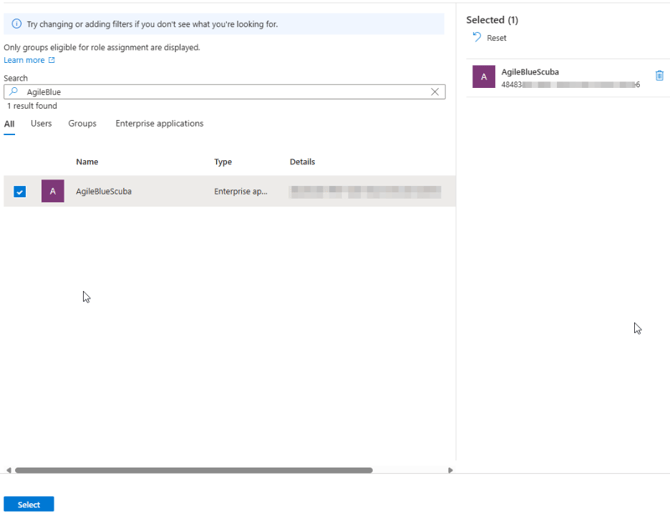This screenshot has height=519, width=670.
Task: Click the purple A avatar in results row
Action: point(52,191)
